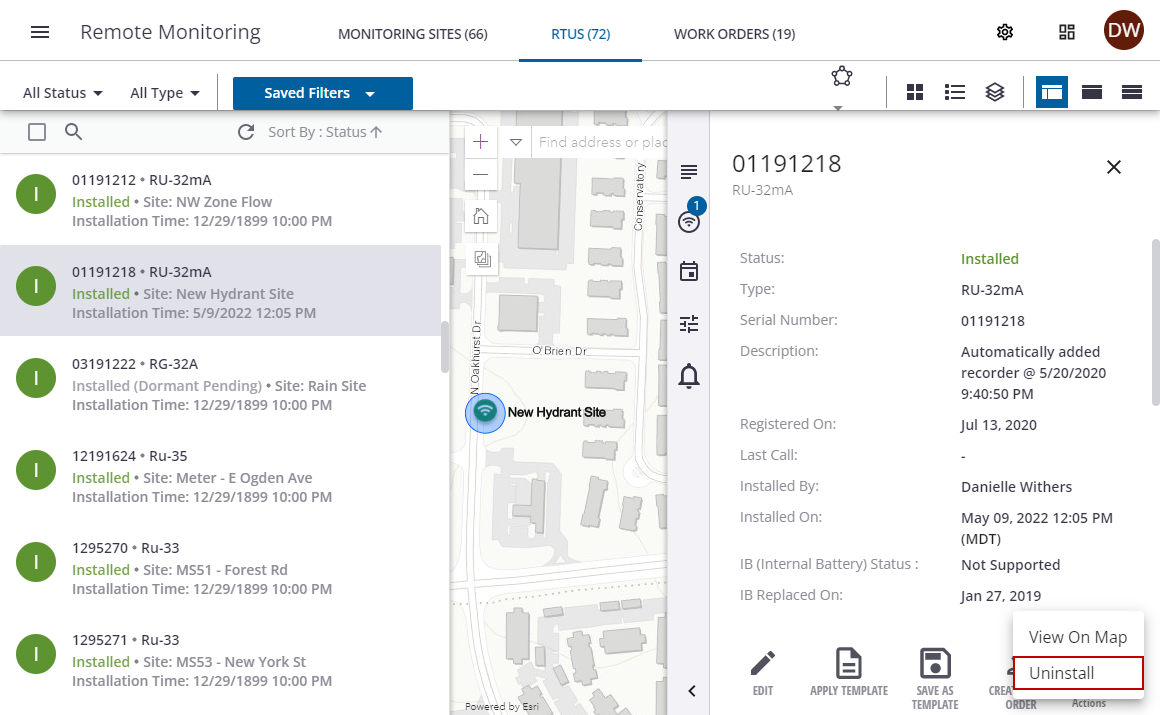This screenshot has width=1160, height=715.
Task: Open the alerts bell icon in side panel
Action: coord(689,376)
